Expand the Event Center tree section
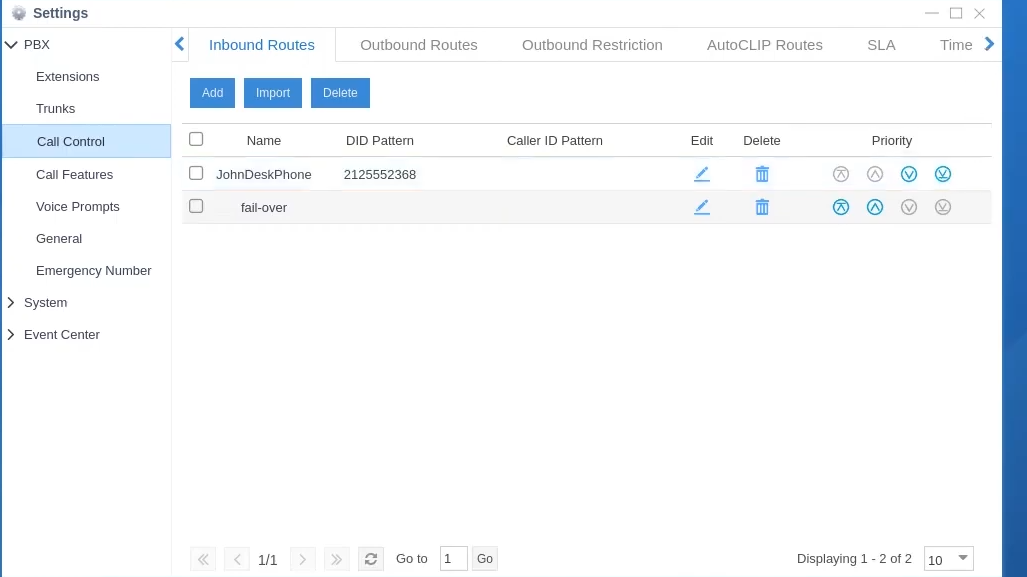This screenshot has height=577, width=1027. [x=11, y=335]
